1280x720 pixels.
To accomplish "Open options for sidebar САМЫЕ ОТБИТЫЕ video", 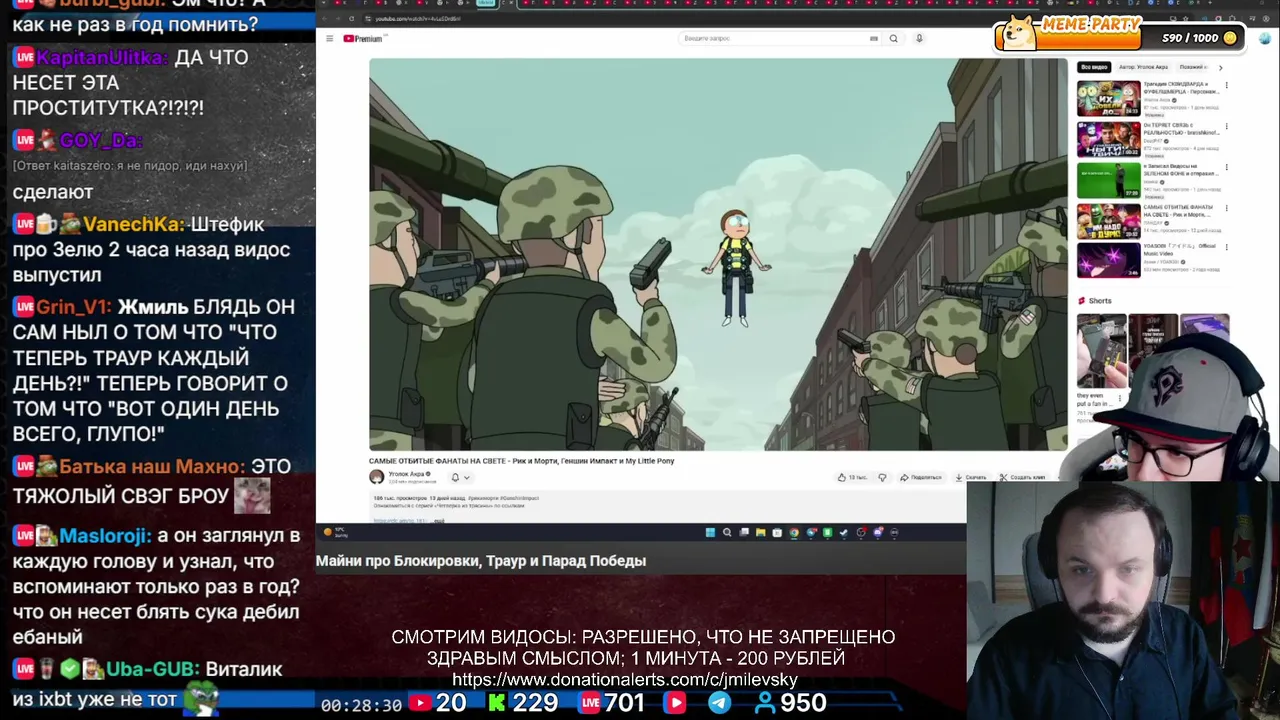I will 1227,209.
